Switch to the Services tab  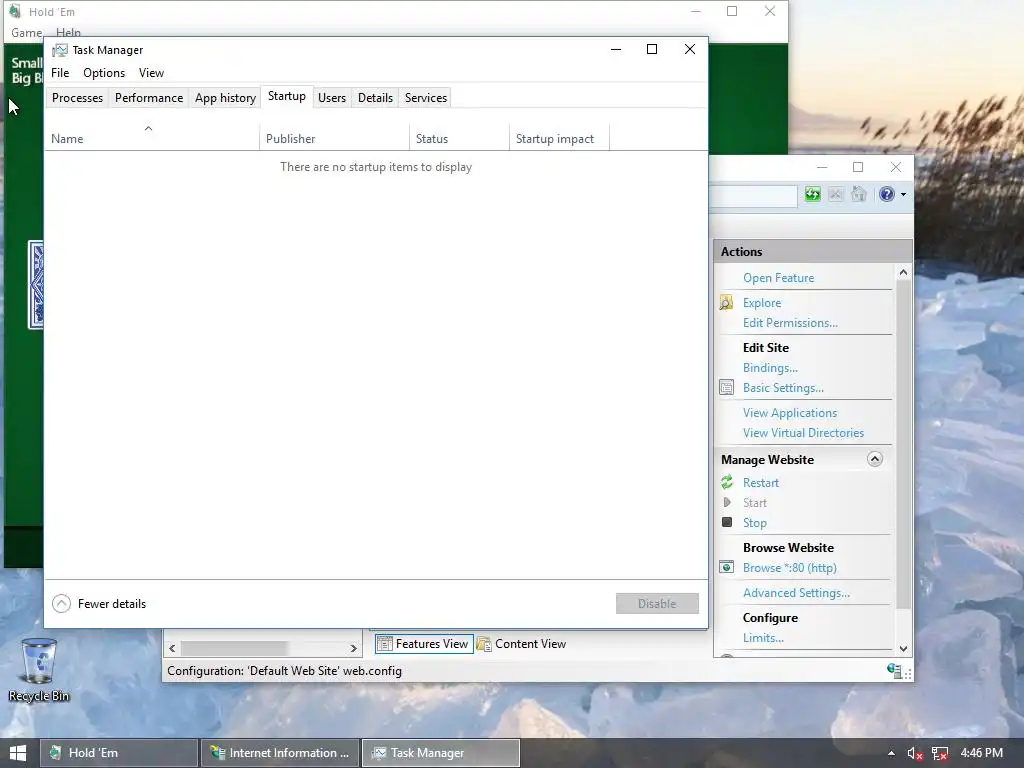coord(426,98)
